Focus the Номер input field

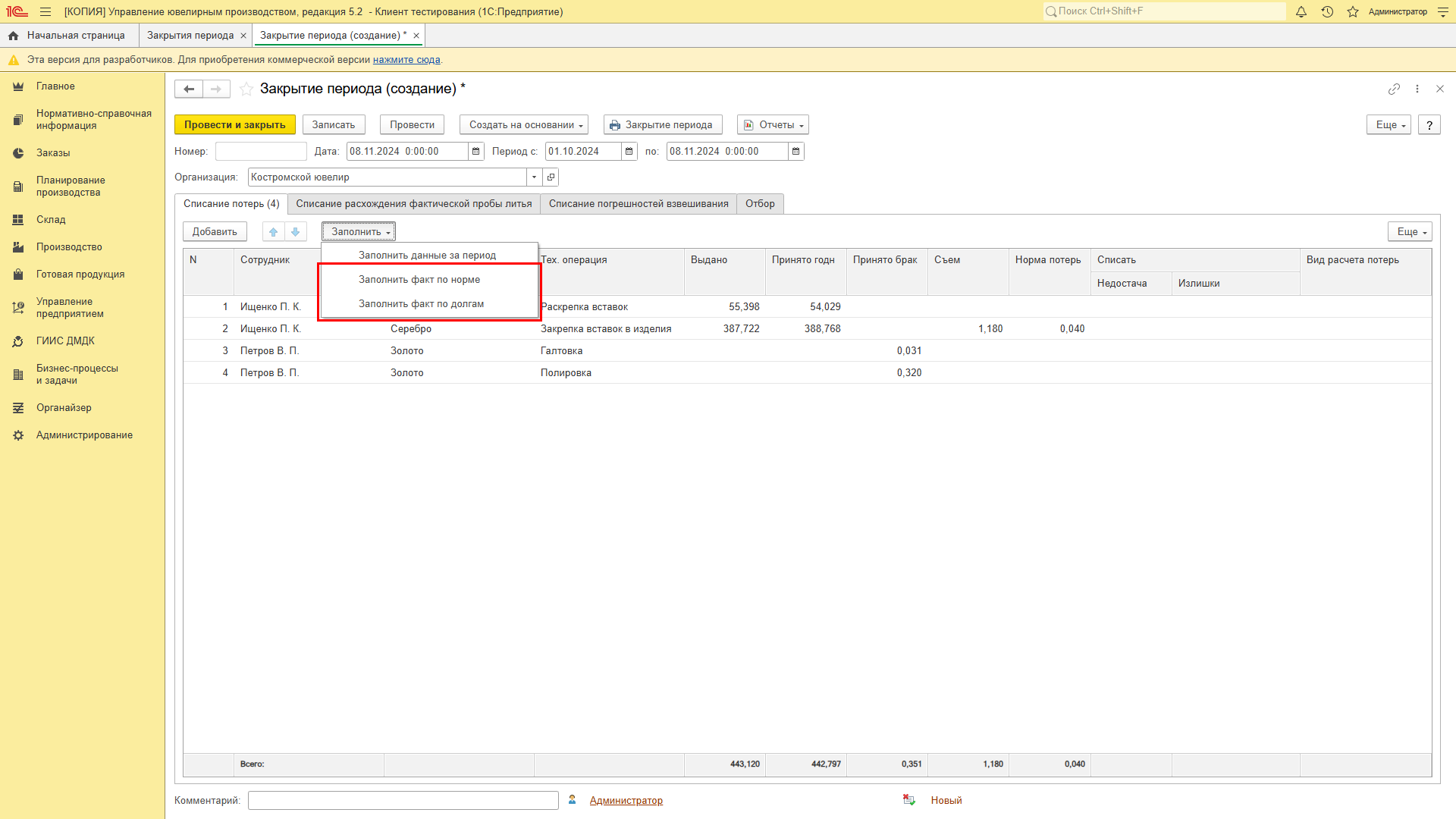tap(261, 152)
